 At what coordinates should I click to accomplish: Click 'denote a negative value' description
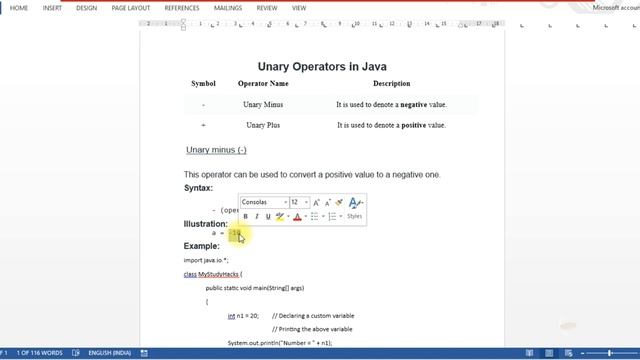pos(391,104)
